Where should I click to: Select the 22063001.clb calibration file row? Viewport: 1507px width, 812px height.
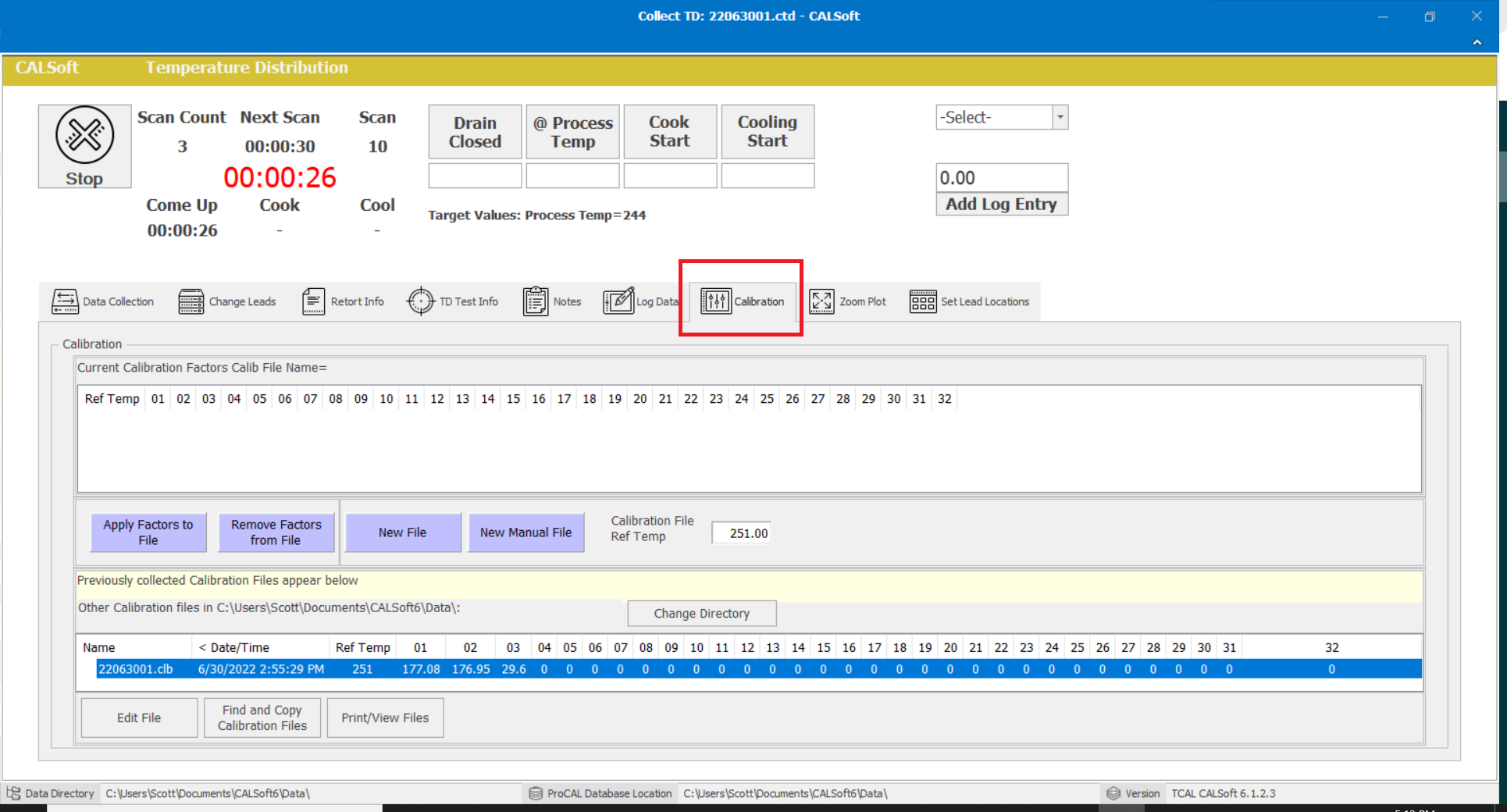(x=759, y=669)
